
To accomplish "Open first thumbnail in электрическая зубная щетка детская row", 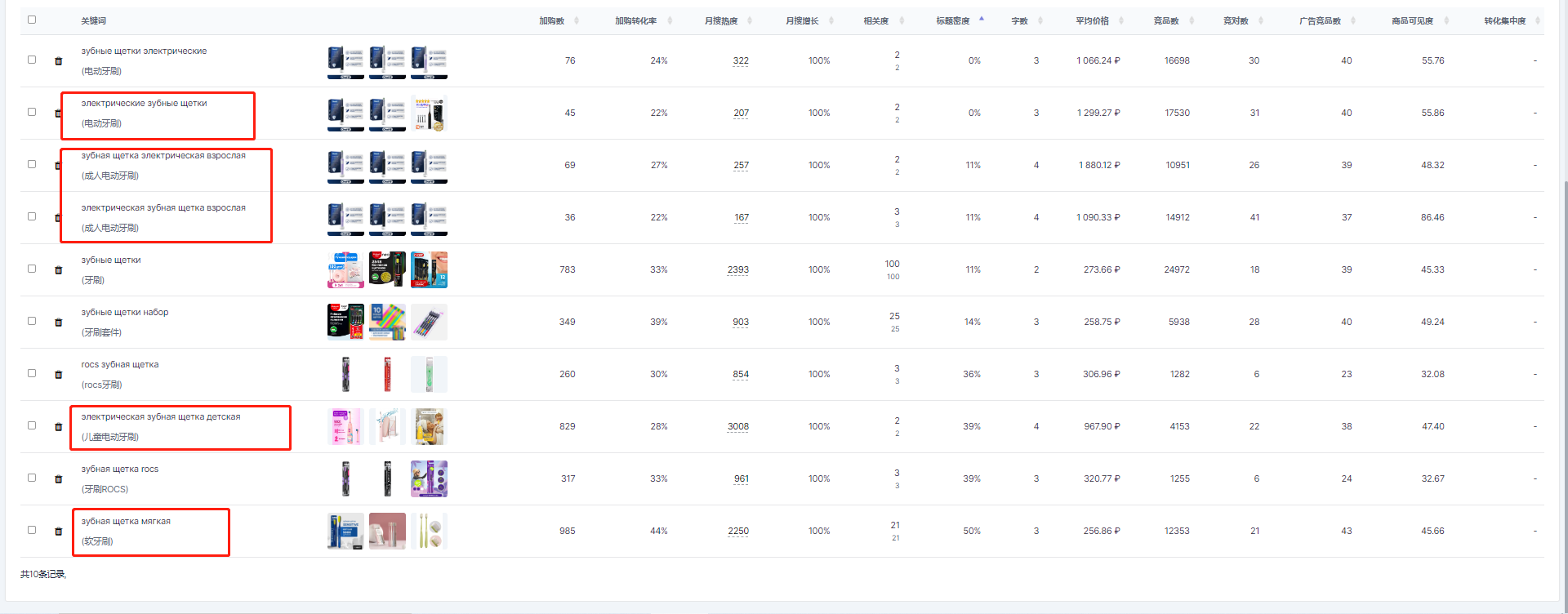I will pos(345,427).
